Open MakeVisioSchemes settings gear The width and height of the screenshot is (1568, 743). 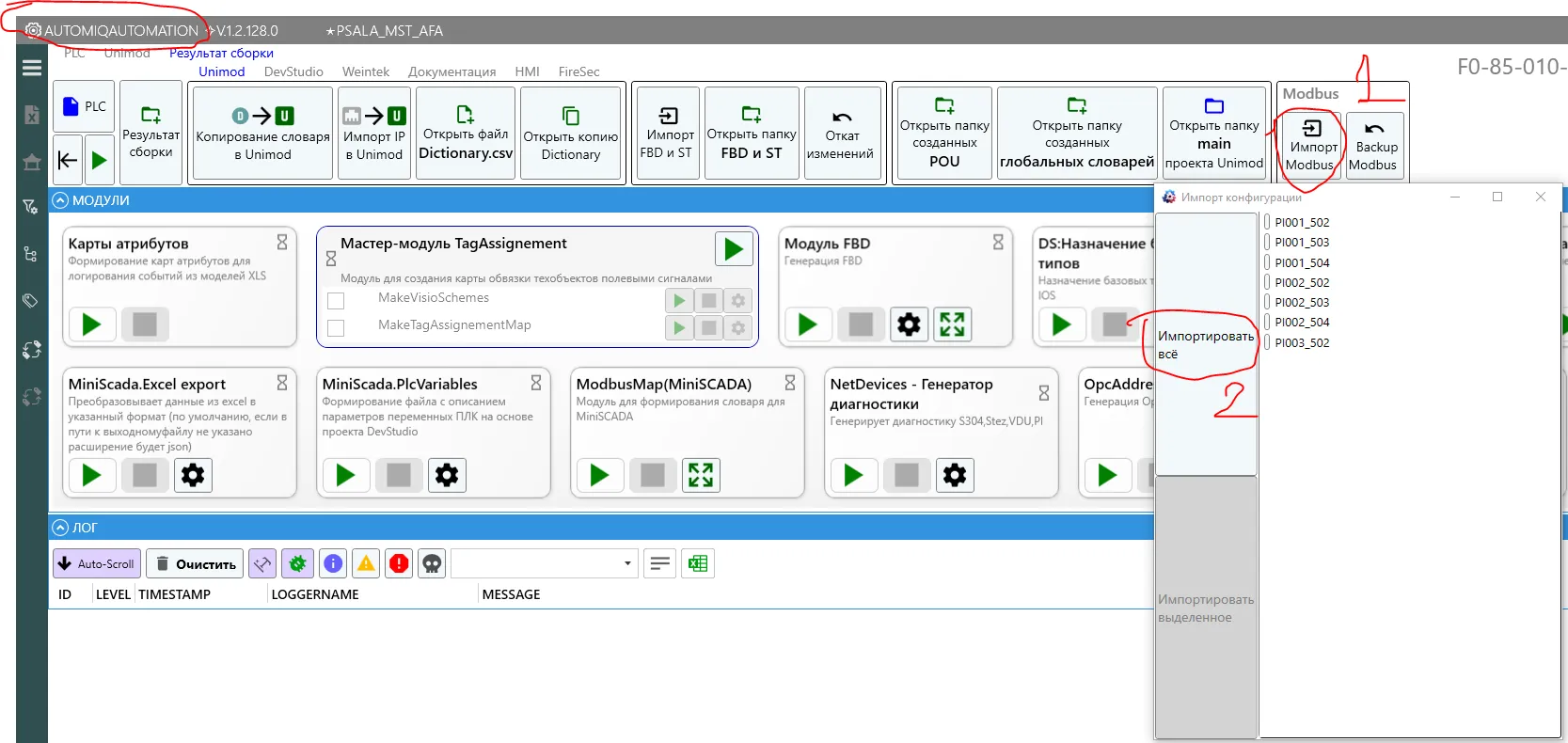[x=738, y=301]
